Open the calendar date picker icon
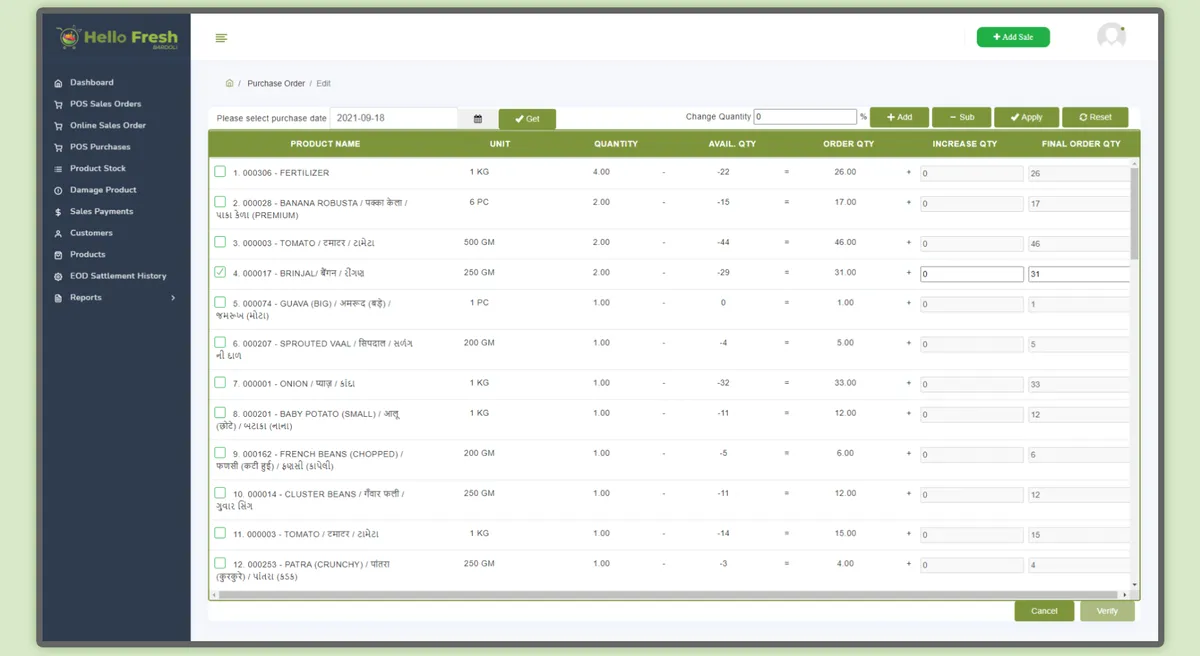The width and height of the screenshot is (1200, 656). [478, 119]
